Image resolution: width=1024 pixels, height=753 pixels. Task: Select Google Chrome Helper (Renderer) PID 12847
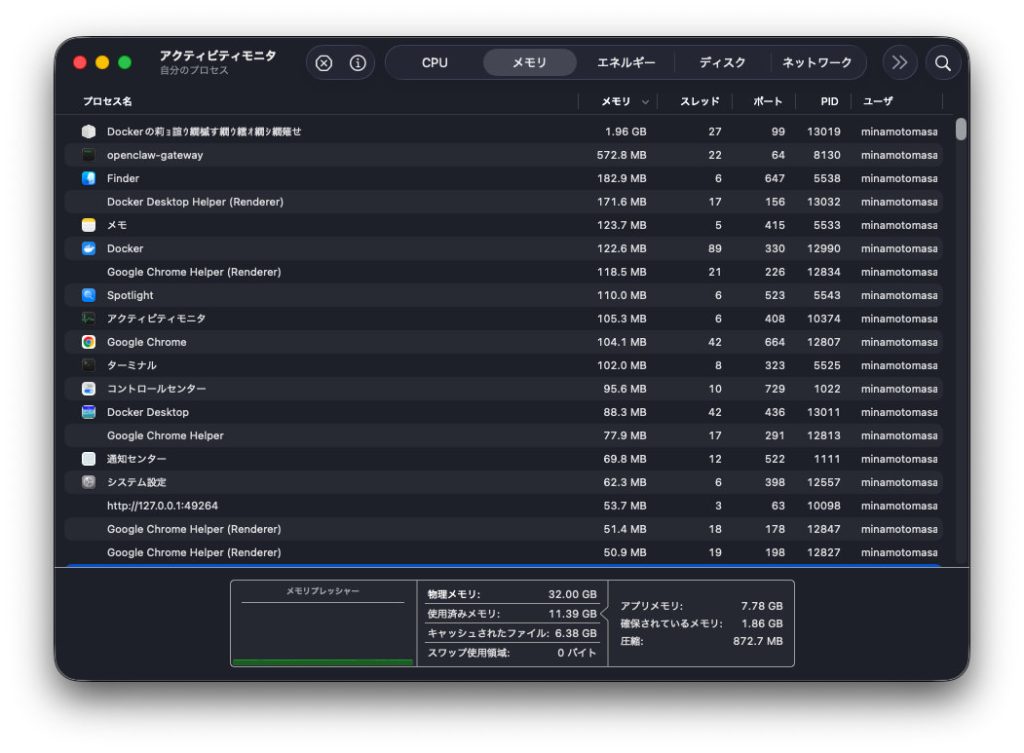[503, 529]
